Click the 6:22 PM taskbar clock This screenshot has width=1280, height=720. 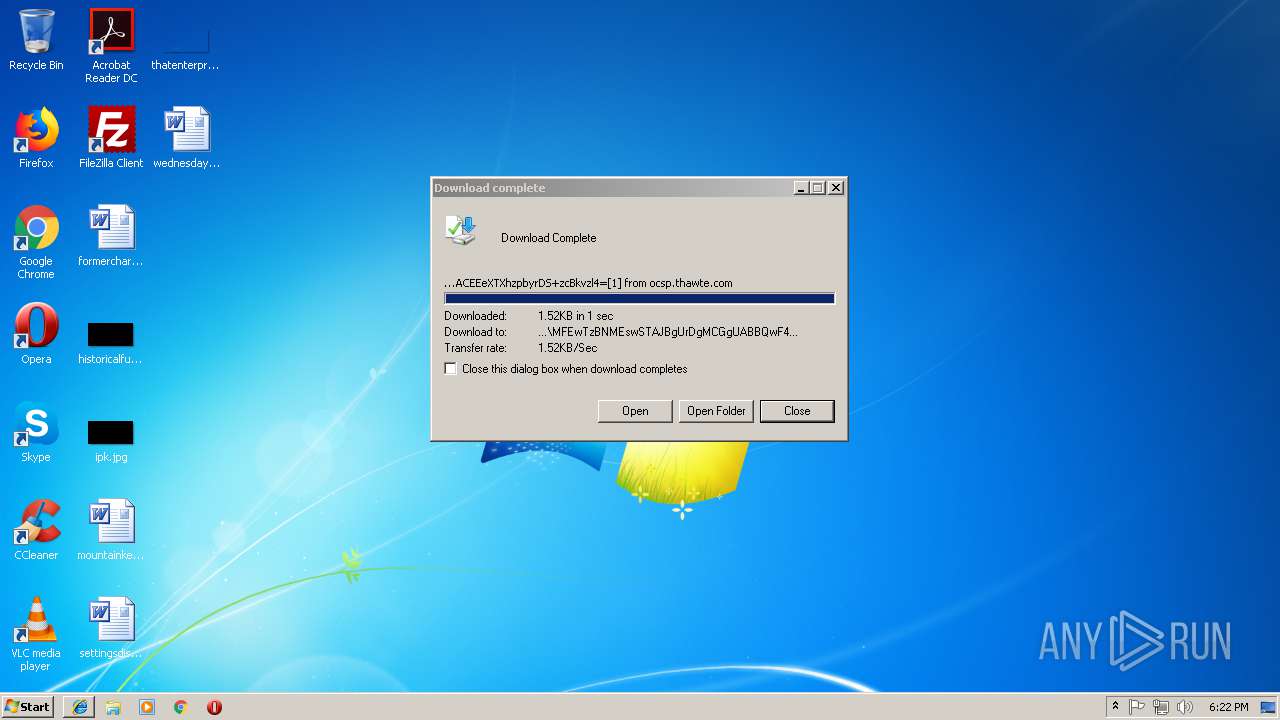point(1228,707)
